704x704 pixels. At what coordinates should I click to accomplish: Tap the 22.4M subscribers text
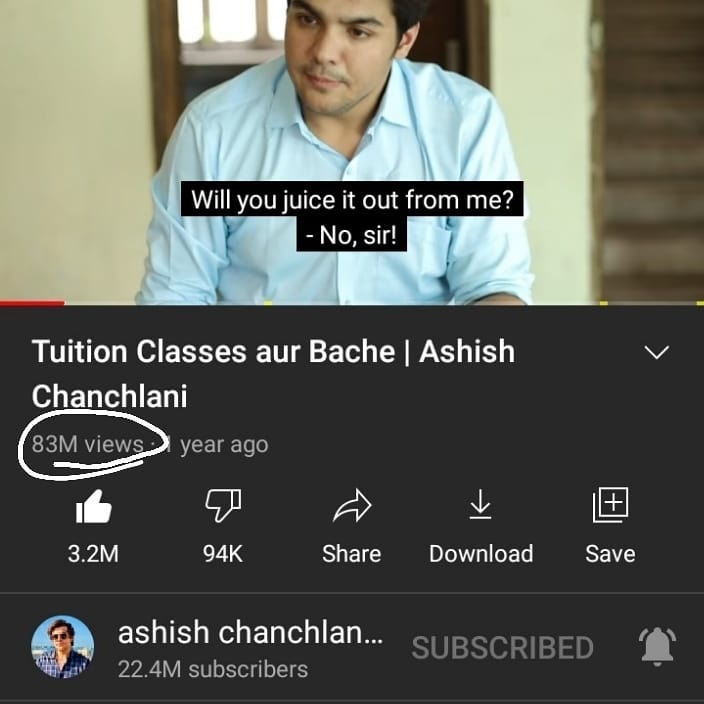213,669
